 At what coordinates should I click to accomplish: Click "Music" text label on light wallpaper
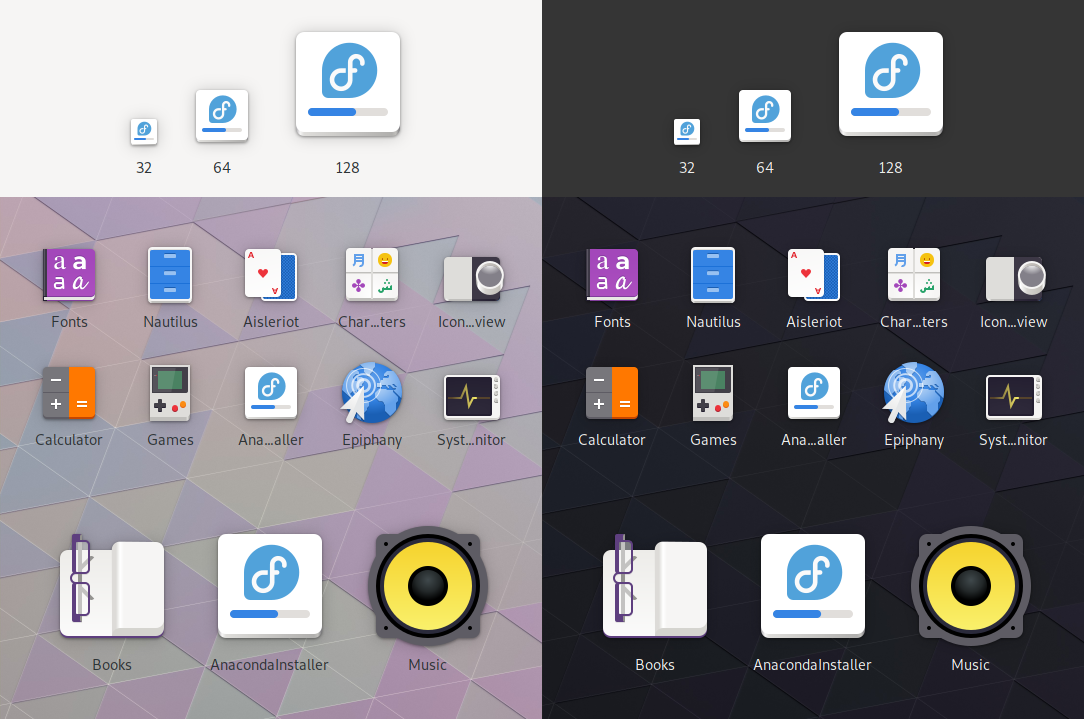coord(427,664)
